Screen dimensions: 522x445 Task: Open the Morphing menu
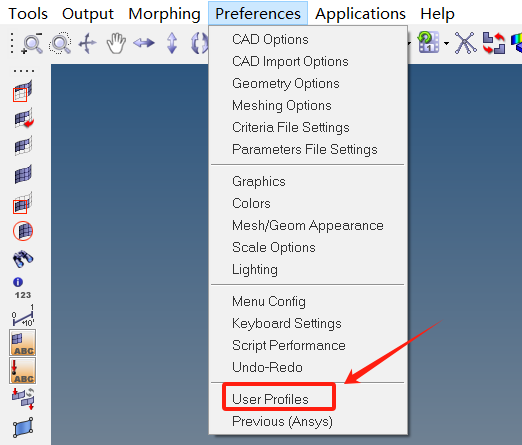164,14
